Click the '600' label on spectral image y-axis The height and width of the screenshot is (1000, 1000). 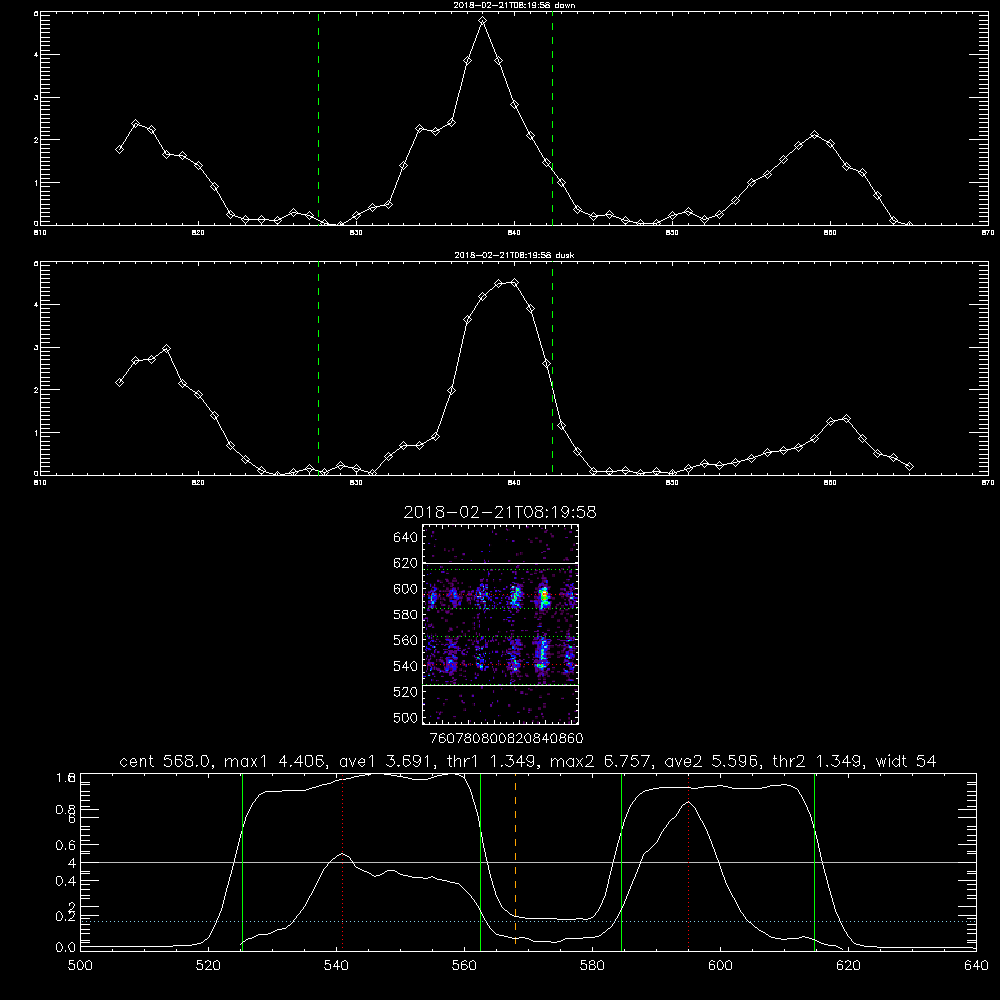[x=405, y=589]
